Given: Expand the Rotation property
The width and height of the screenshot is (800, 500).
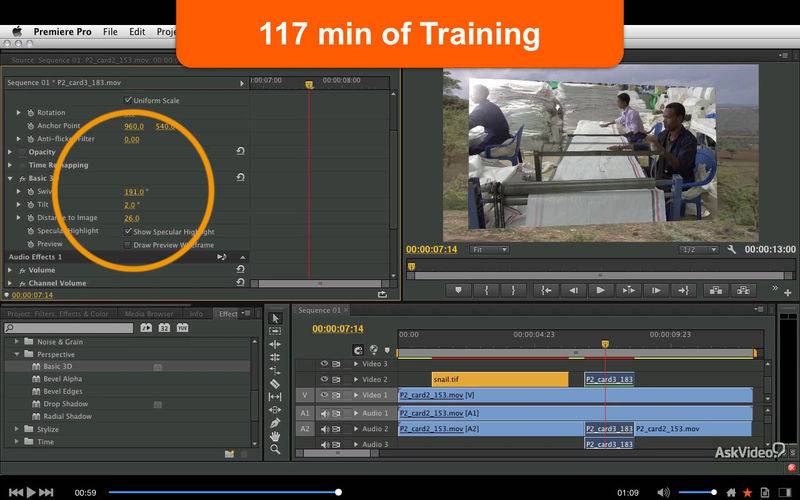Looking at the screenshot, I should [19, 112].
